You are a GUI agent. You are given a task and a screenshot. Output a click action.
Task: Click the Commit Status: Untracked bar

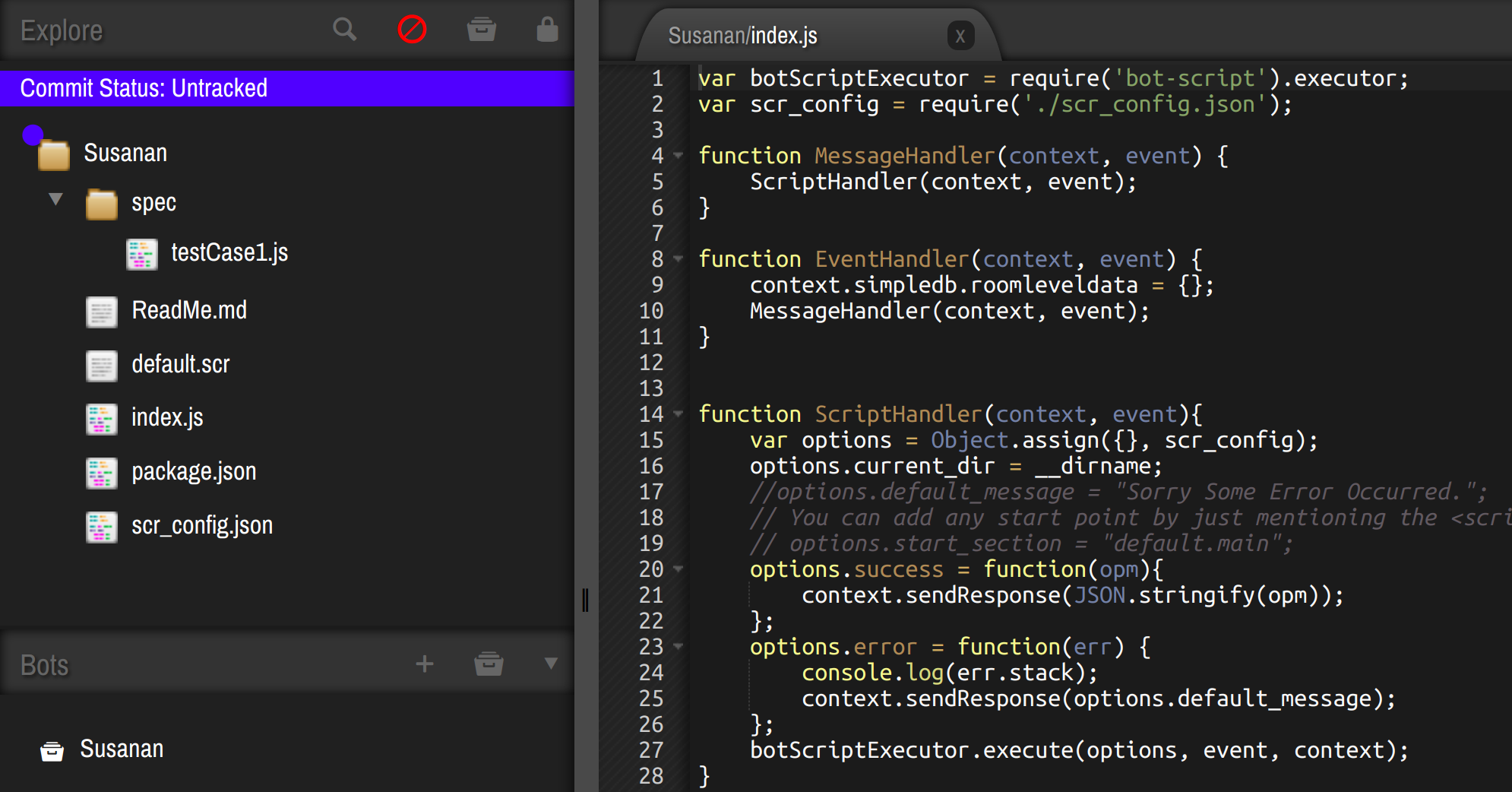click(286, 88)
